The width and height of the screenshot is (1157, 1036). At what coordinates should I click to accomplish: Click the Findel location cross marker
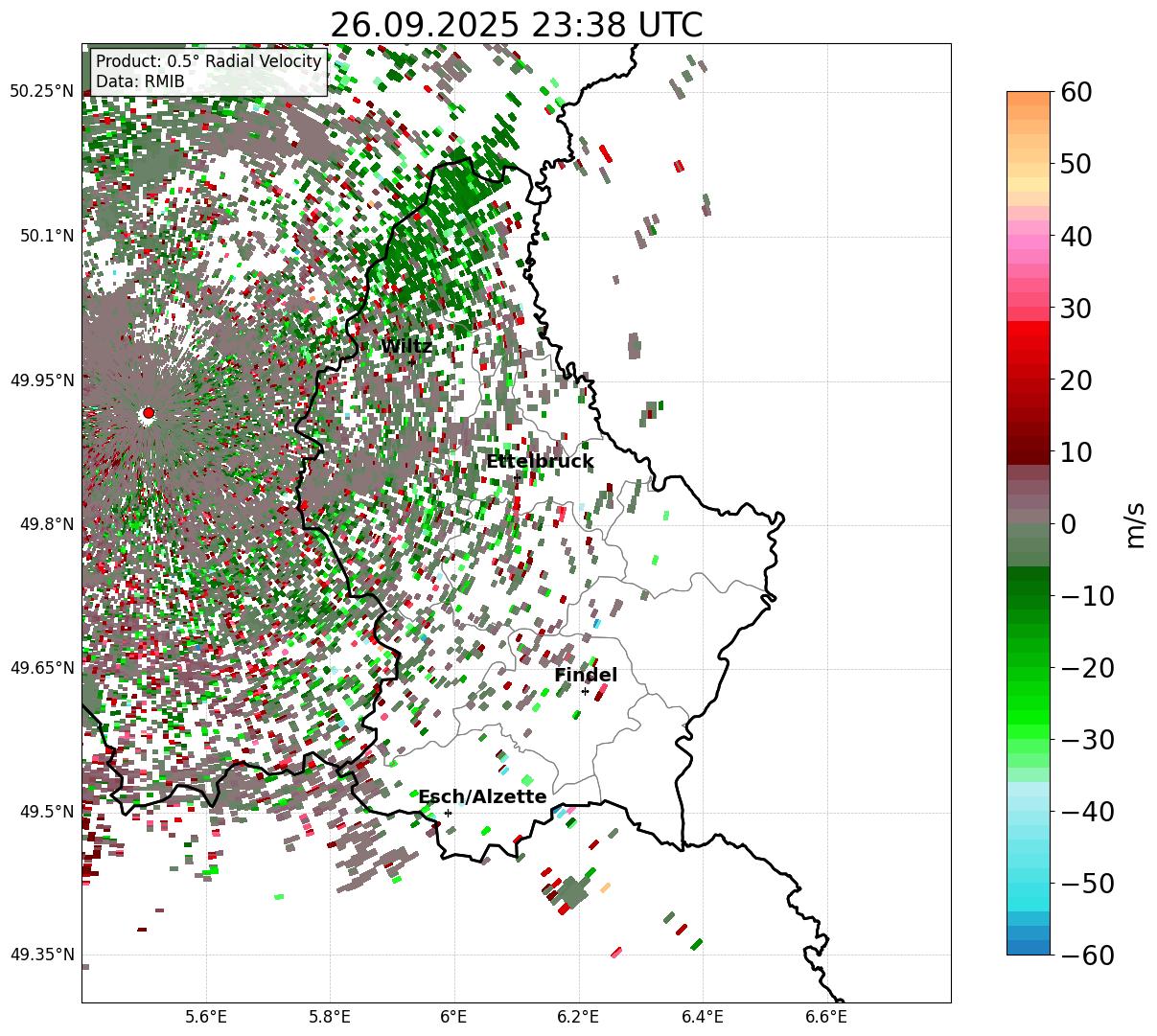(x=585, y=691)
